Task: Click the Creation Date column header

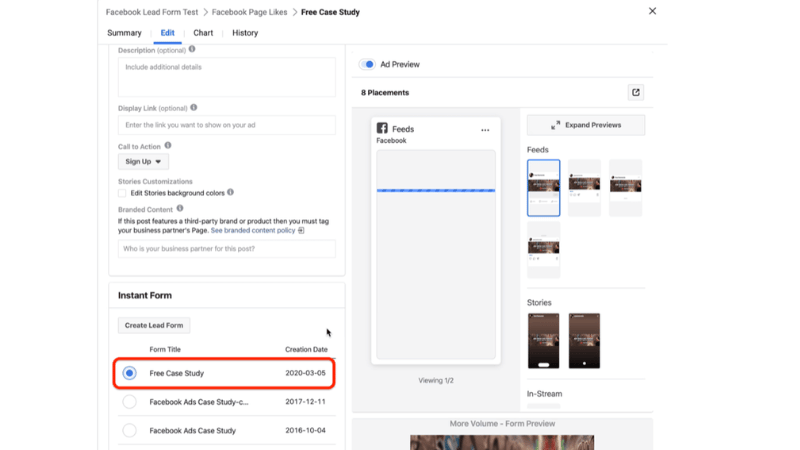Action: click(306, 349)
